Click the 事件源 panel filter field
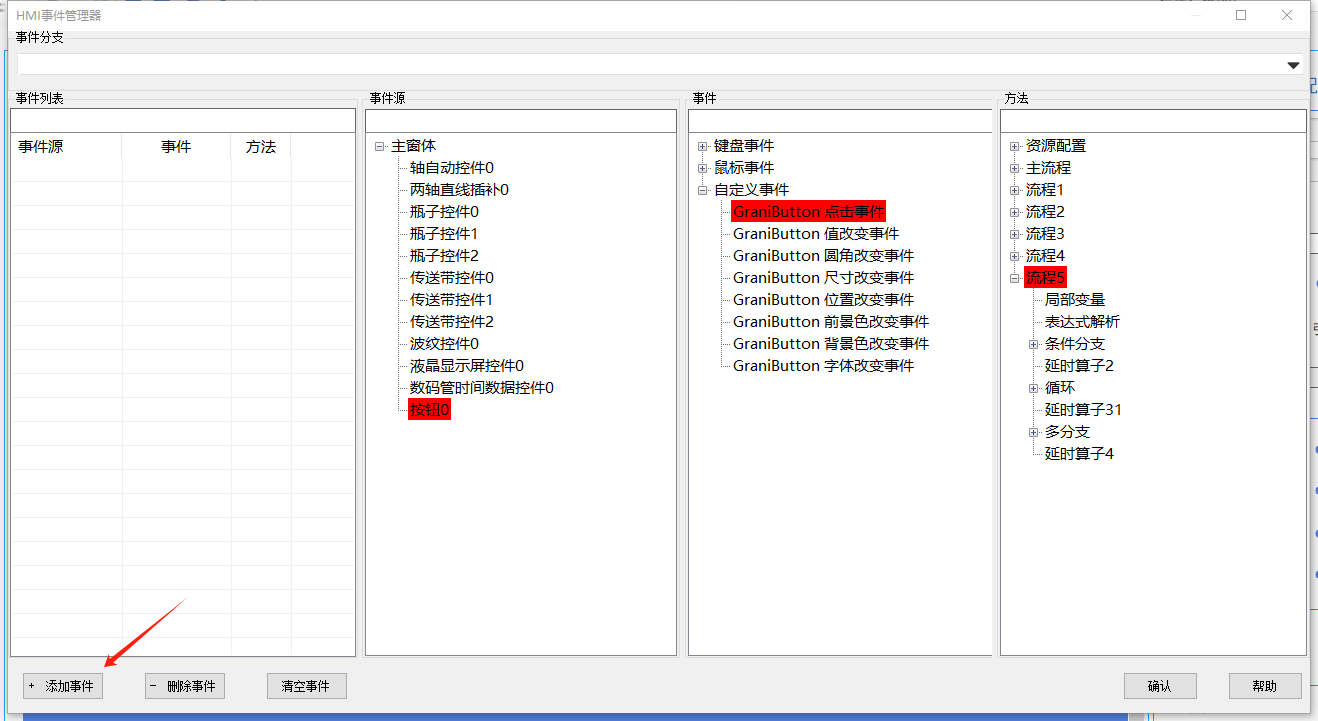 click(521, 120)
